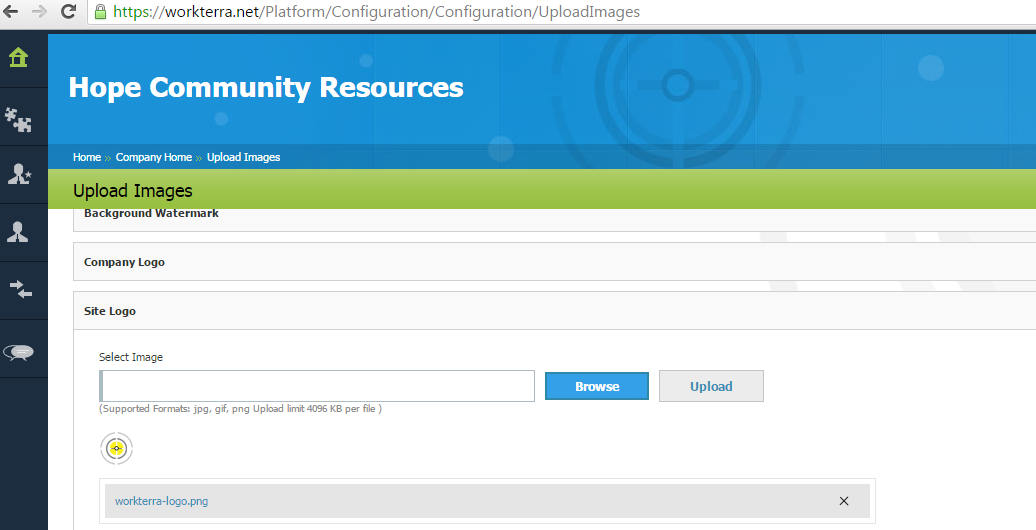Screen dimensions: 1036x530
Task: Click the browser address bar URL
Action: tap(376, 12)
